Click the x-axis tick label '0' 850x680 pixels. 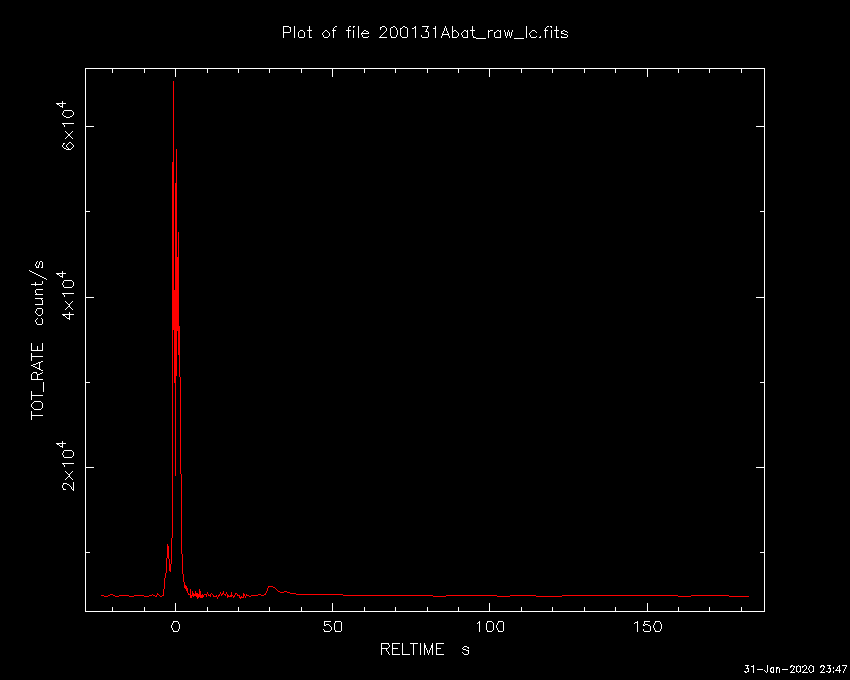[x=175, y=627]
